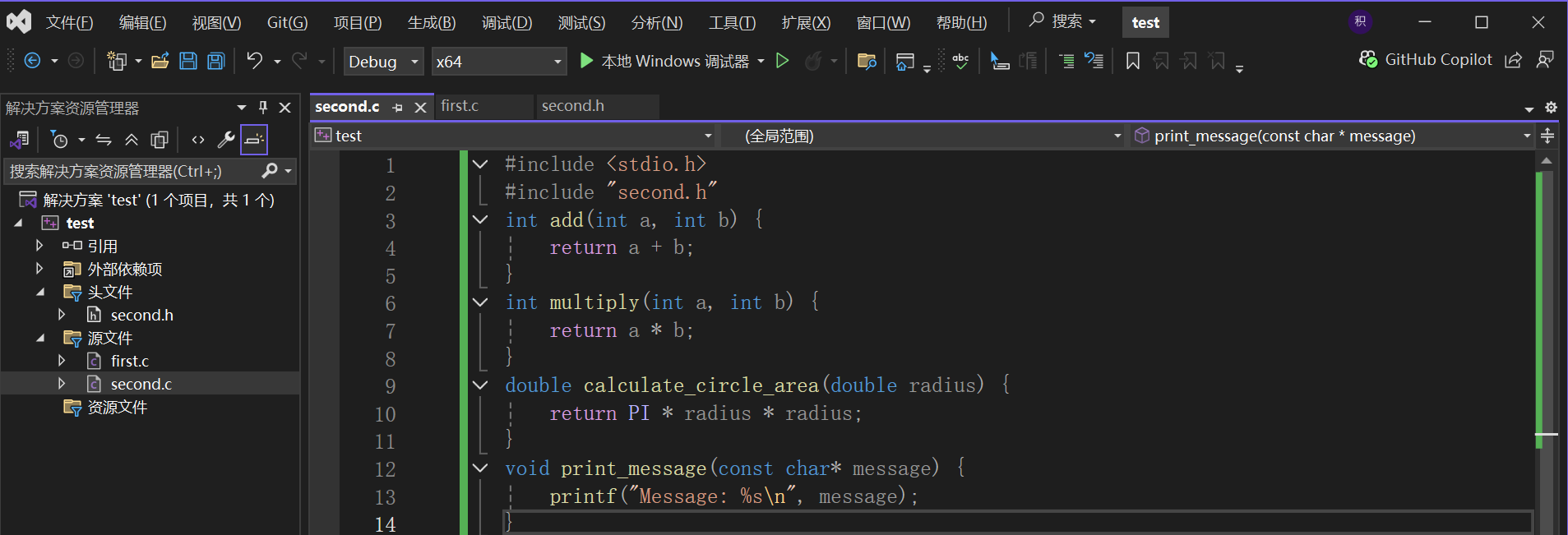
Task: Toggle a bookmark on the current line
Action: 1133,61
